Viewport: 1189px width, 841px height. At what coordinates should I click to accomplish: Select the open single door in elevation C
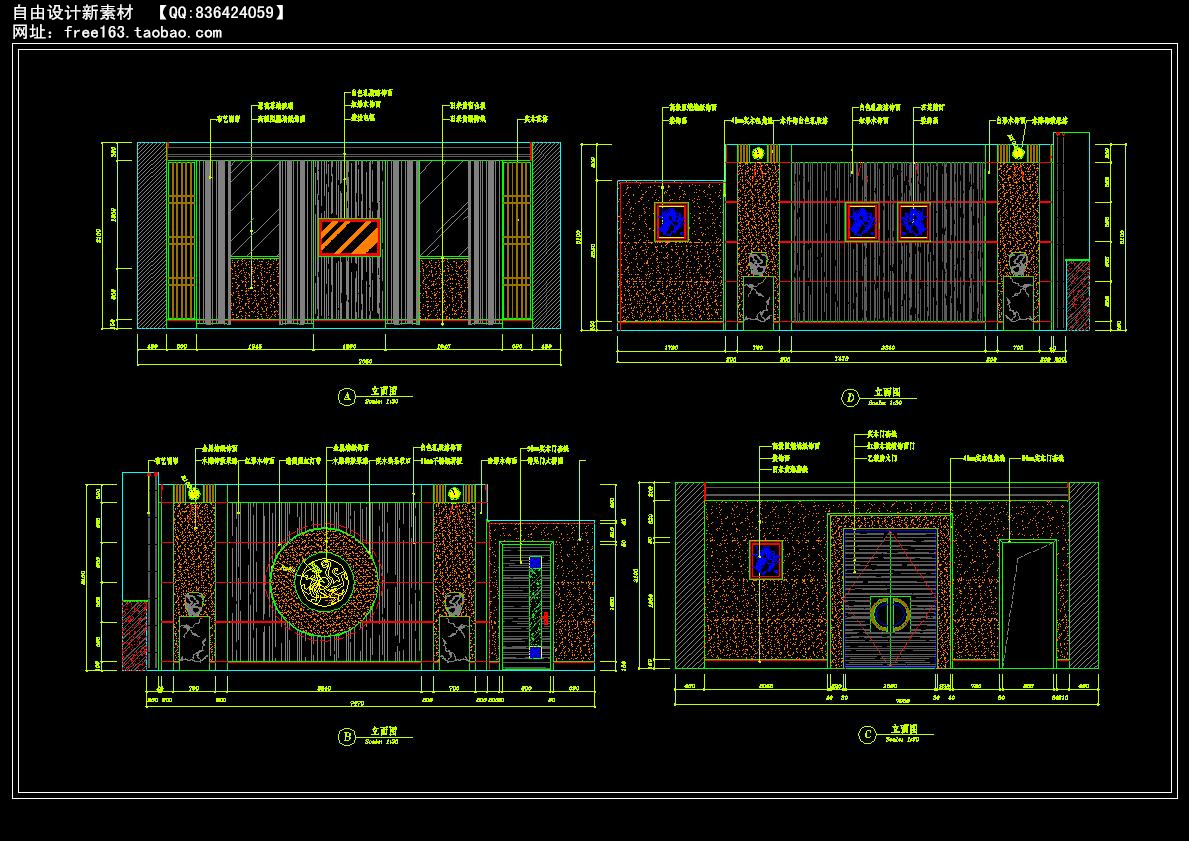pos(1027,604)
